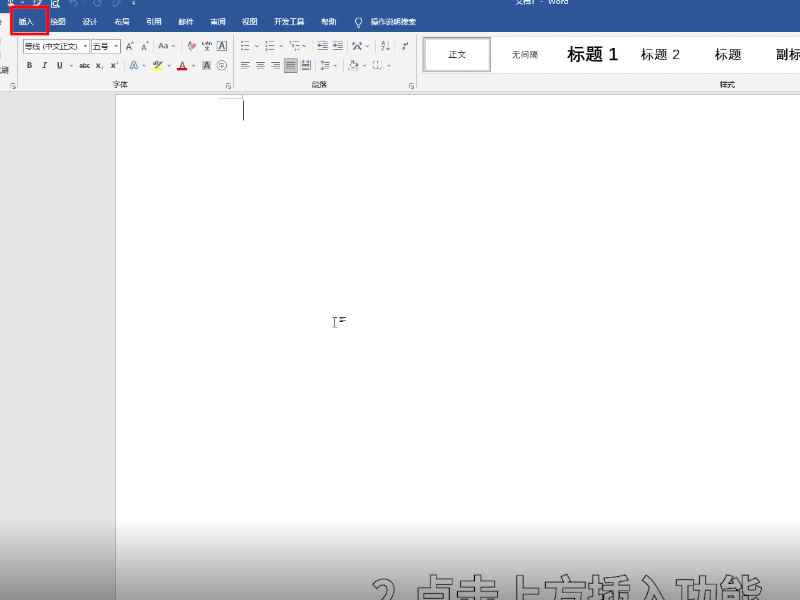Apply italic formatting
This screenshot has width=800, height=600.
(x=44, y=66)
